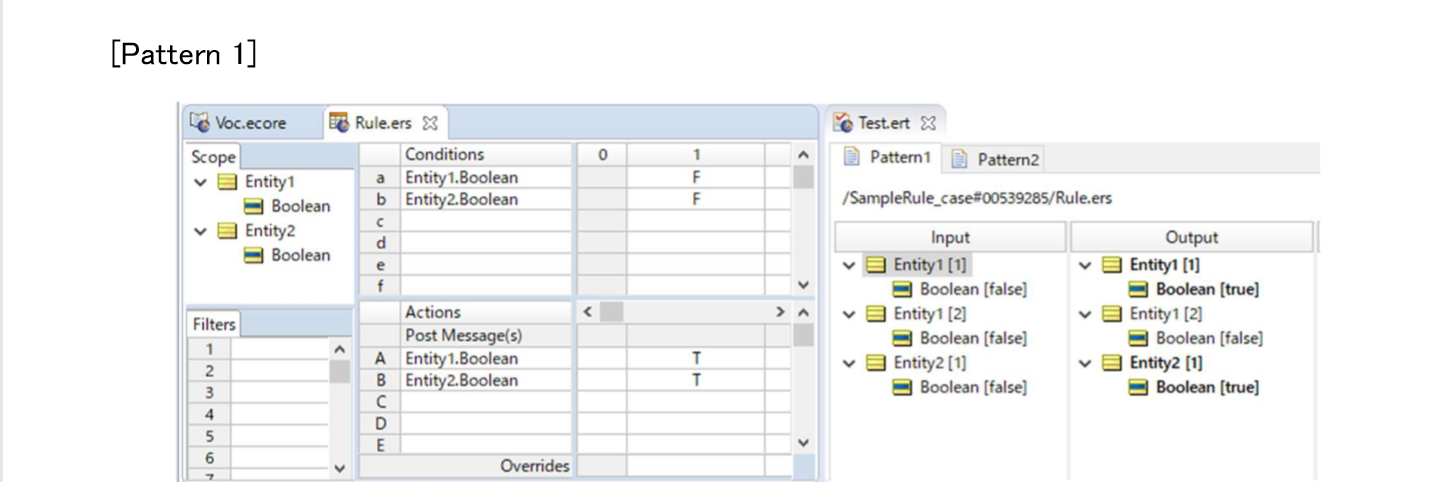Screen dimensions: 1452x482
Task: Select rule column 0 header
Action: tap(602, 155)
